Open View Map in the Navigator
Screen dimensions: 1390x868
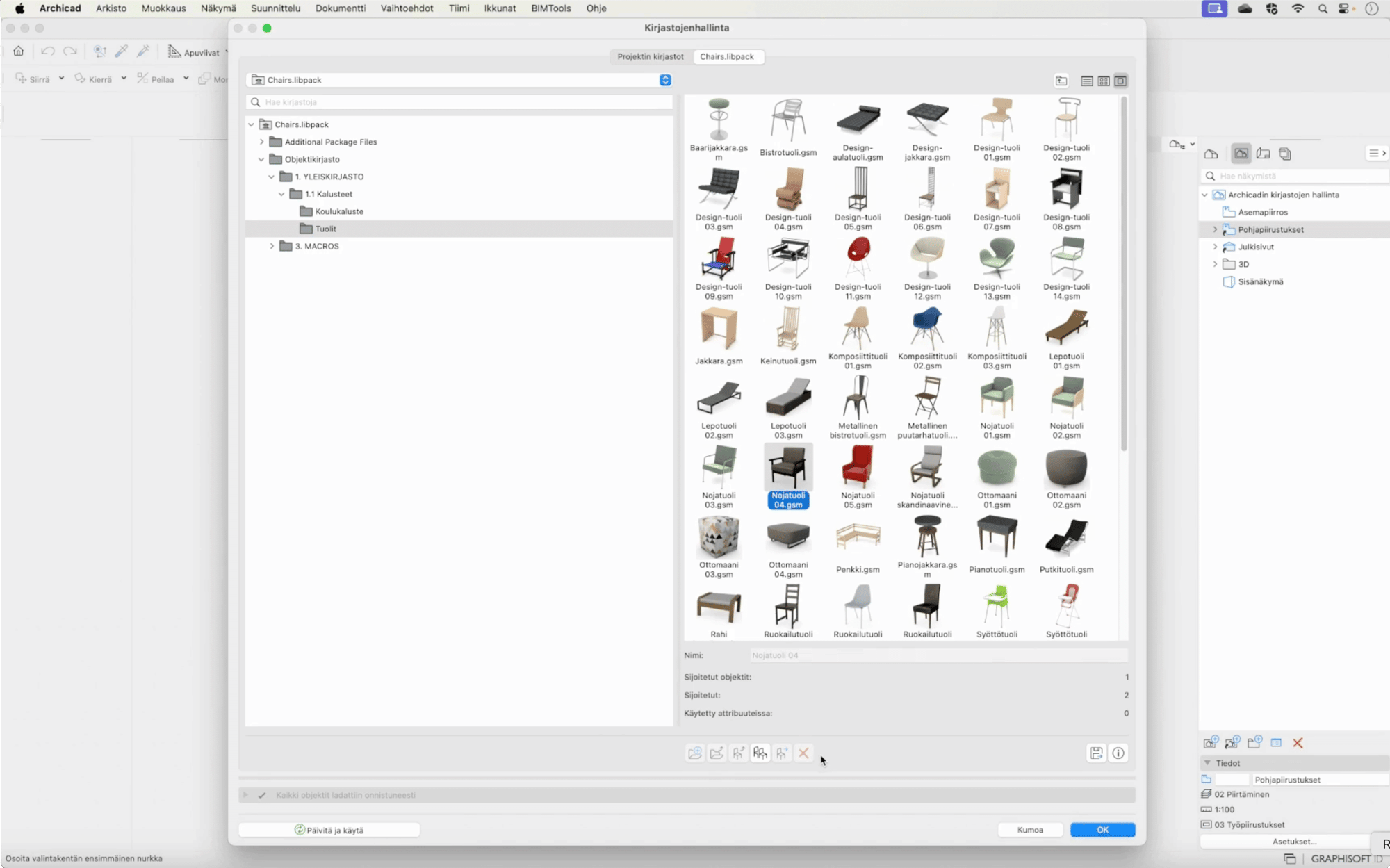1241,154
